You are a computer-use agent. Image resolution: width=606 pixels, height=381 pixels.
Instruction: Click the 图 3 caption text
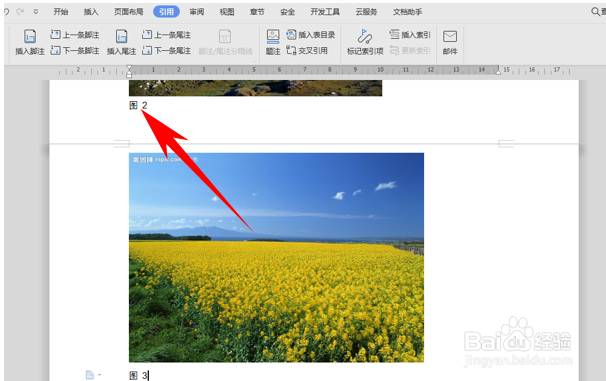pos(138,376)
